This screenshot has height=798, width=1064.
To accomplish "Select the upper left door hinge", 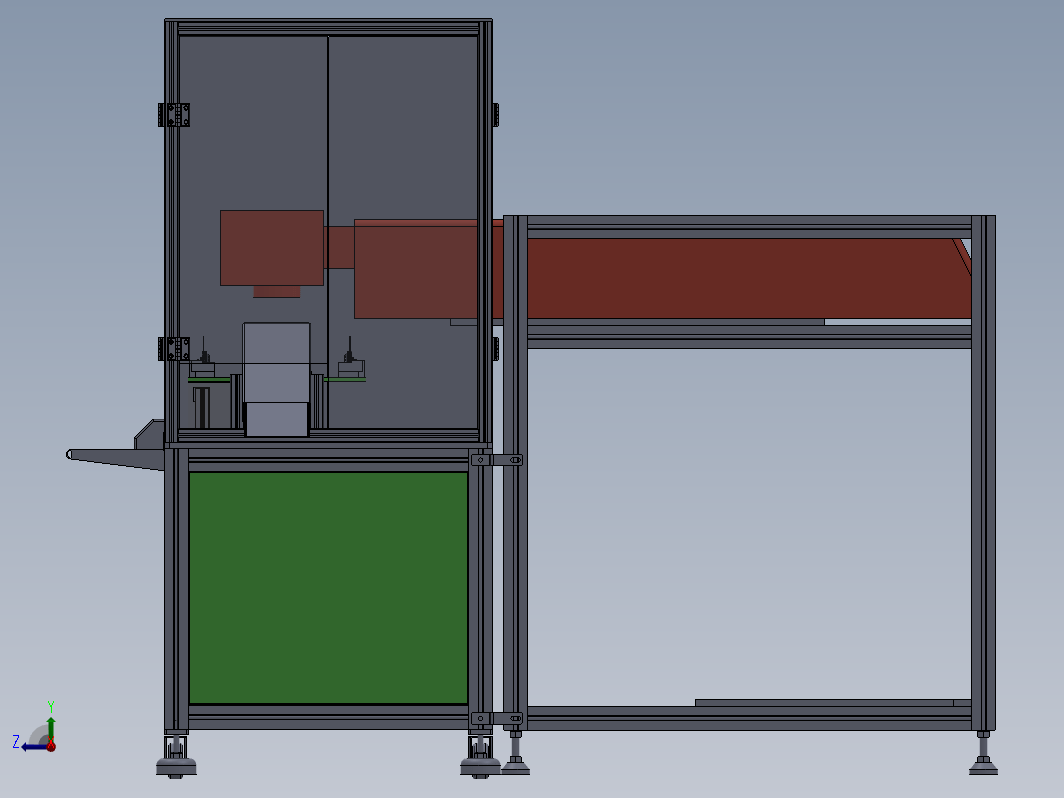I will (x=174, y=115).
